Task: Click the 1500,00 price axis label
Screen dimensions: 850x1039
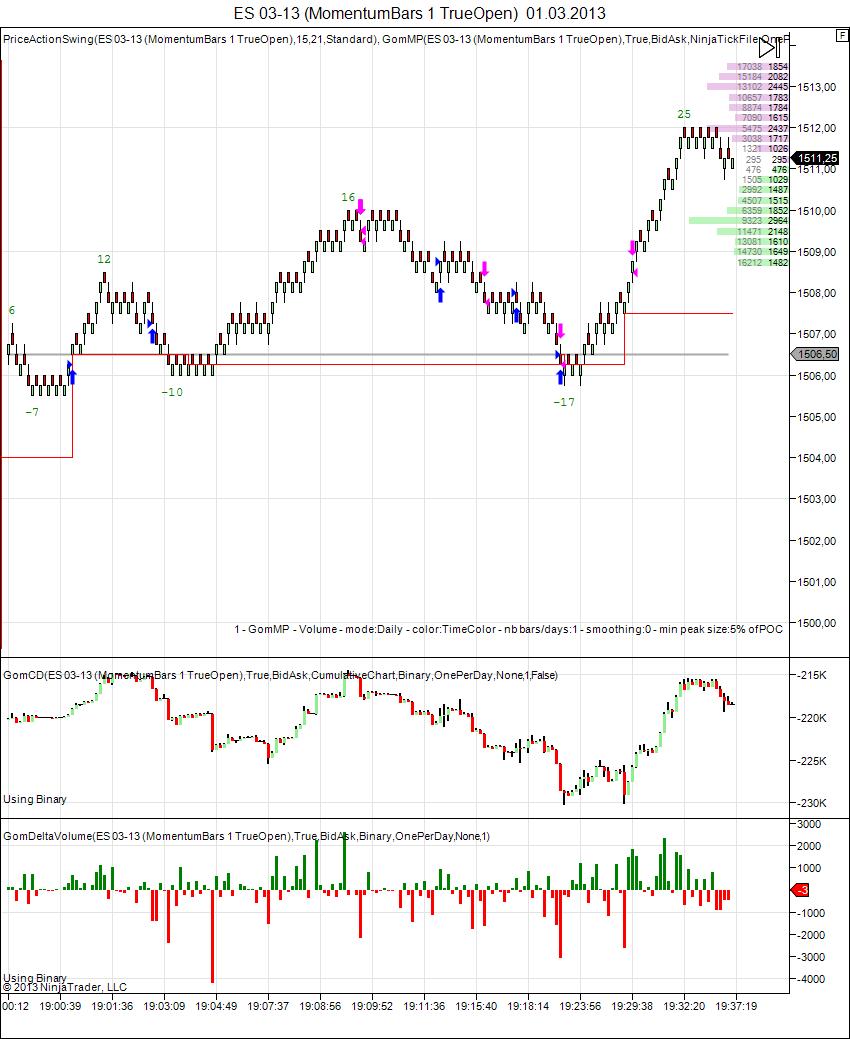Action: [816, 623]
